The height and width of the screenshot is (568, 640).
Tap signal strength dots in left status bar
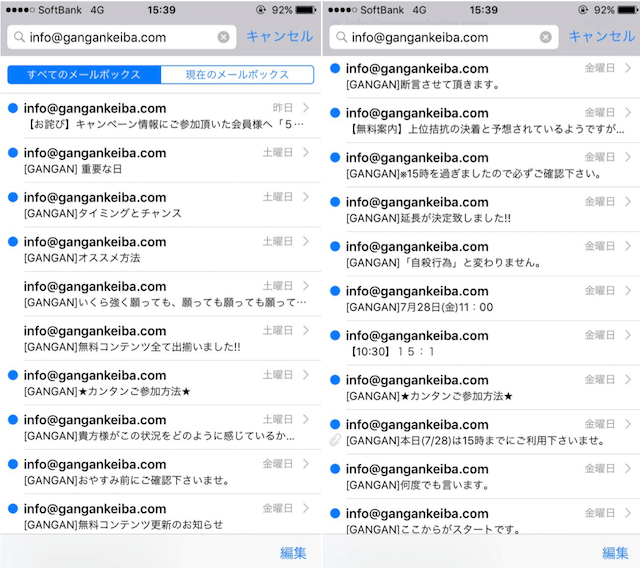[x=20, y=10]
